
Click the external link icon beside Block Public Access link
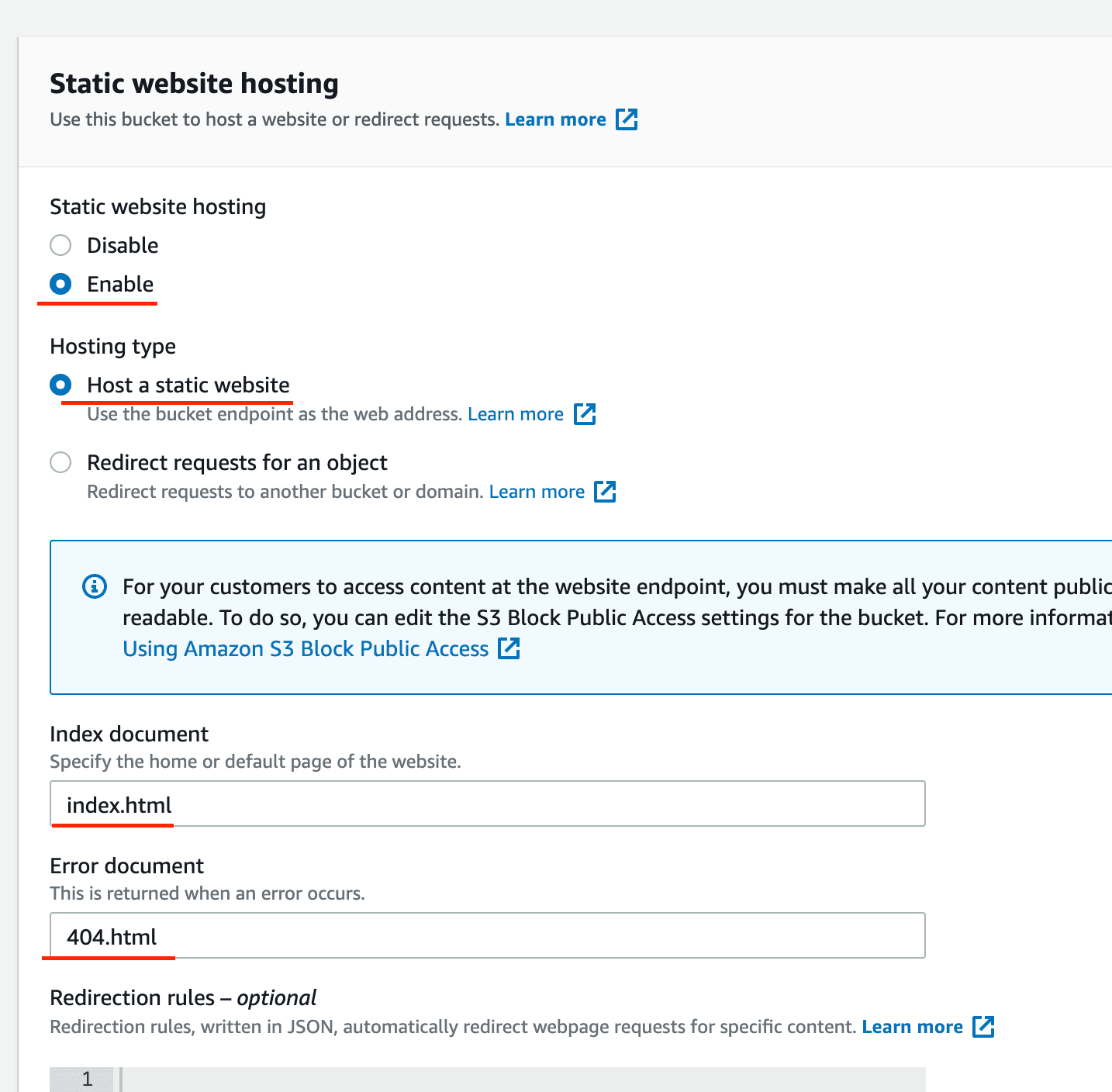[x=509, y=648]
